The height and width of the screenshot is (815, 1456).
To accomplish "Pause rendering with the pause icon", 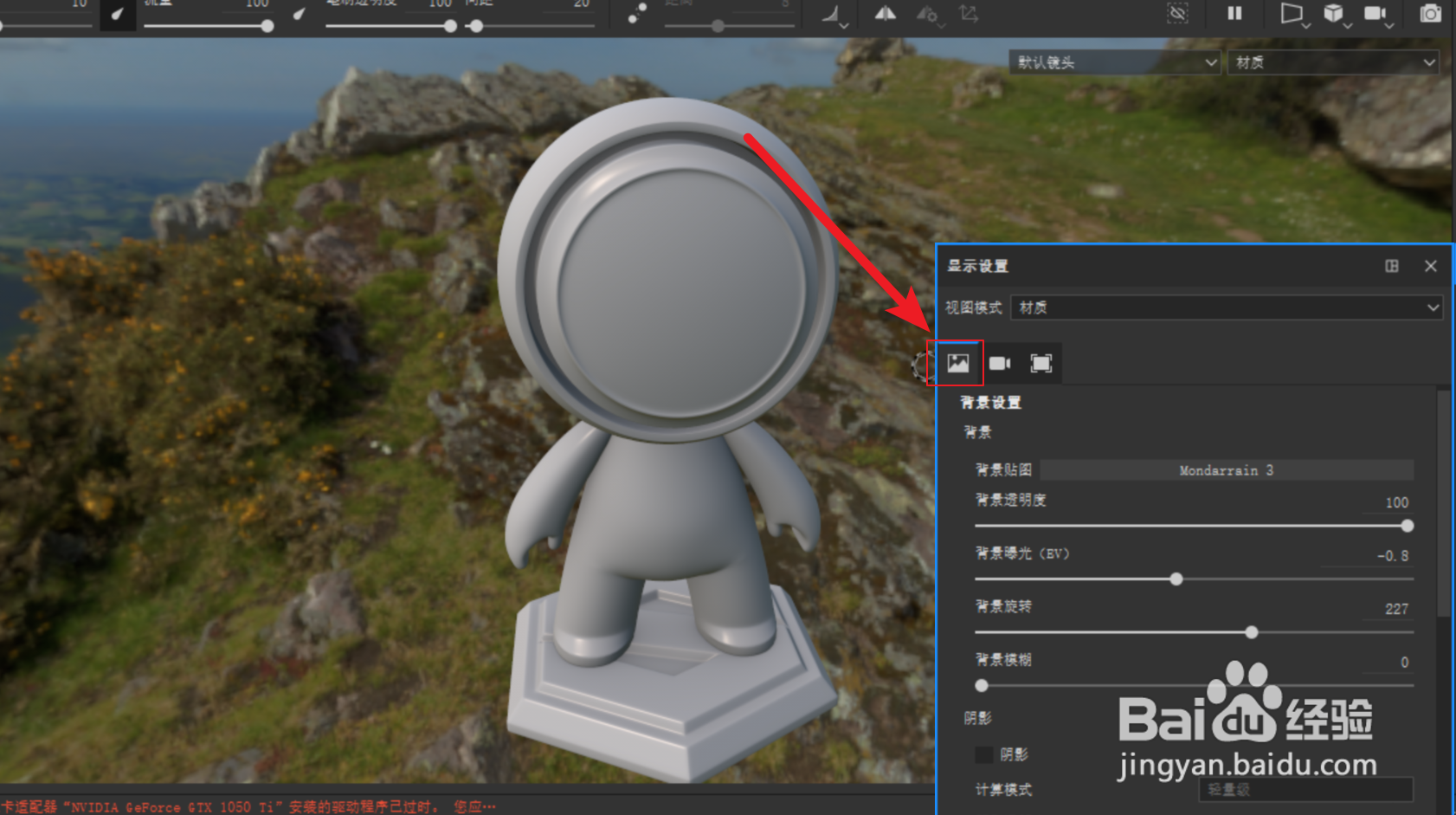I will [x=1234, y=13].
